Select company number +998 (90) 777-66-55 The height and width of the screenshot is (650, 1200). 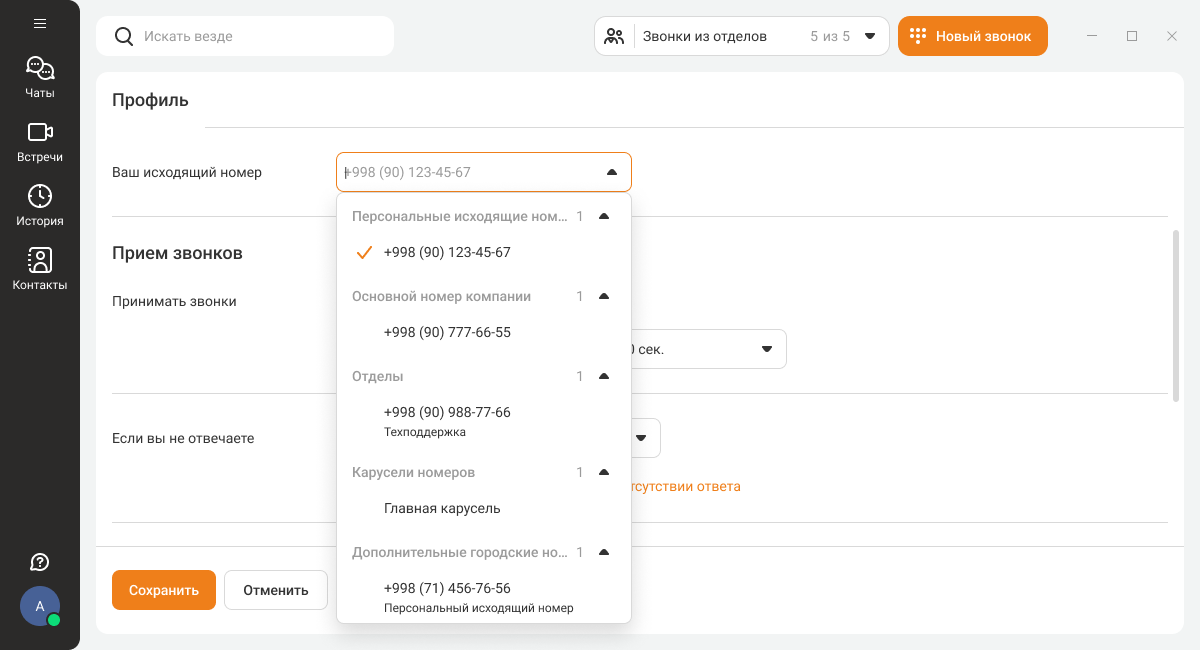tap(447, 332)
